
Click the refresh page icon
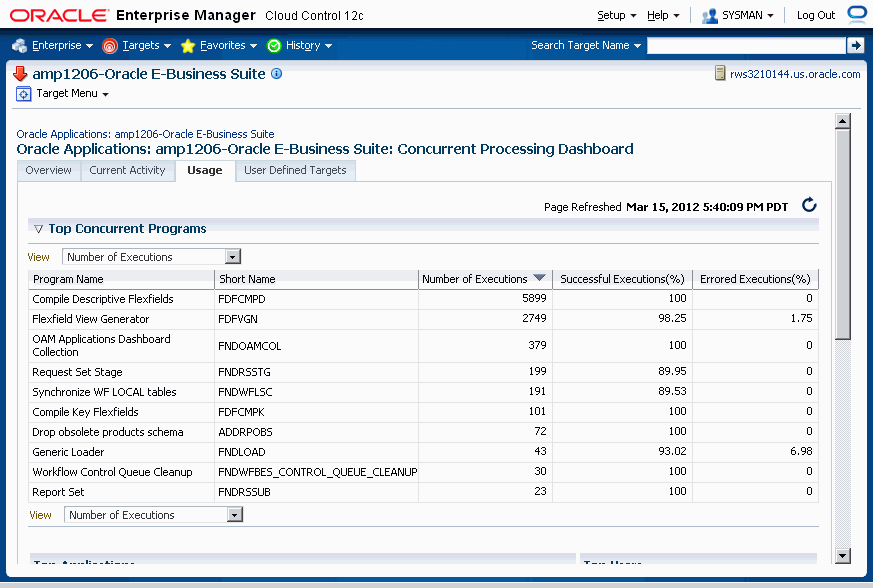click(809, 205)
